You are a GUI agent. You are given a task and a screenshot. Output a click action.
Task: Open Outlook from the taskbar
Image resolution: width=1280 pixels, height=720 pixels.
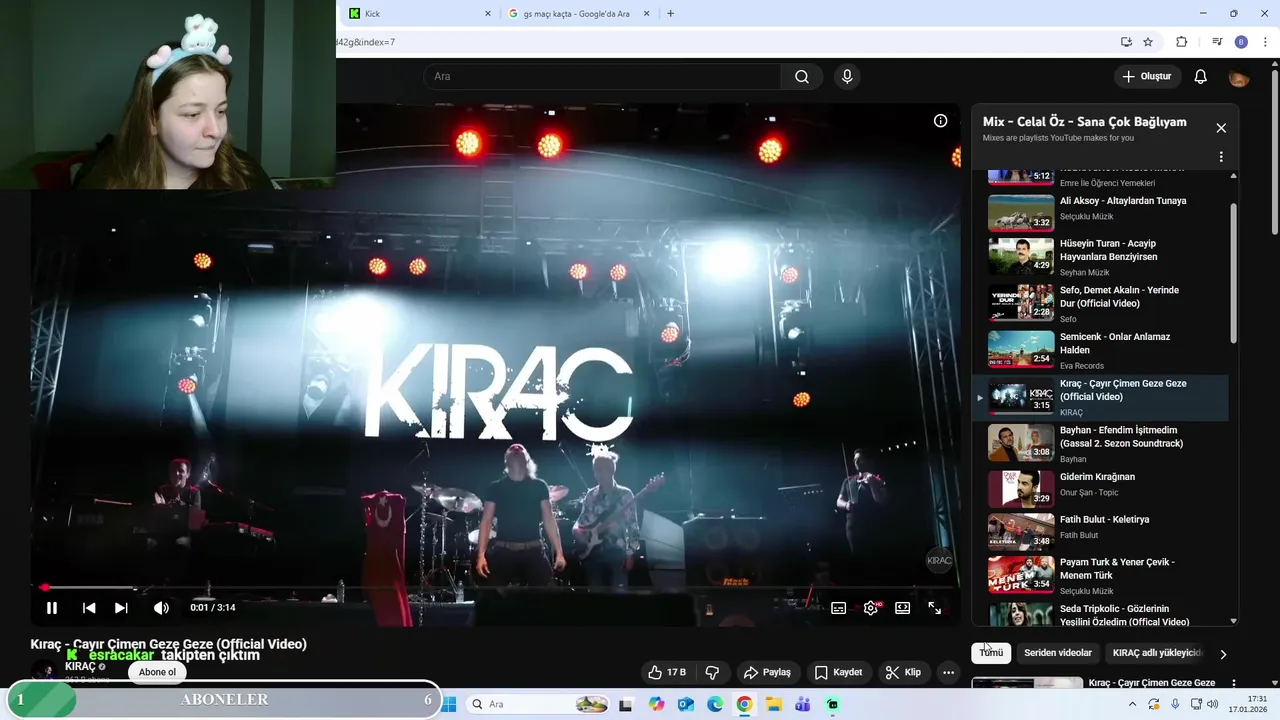[686, 704]
